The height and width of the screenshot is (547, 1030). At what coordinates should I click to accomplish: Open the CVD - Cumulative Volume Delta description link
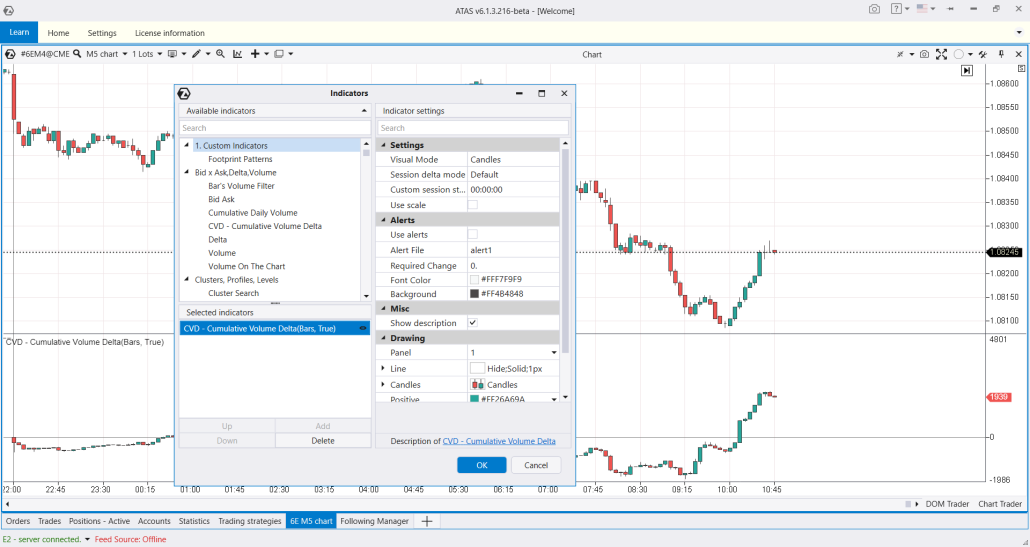pyautogui.click(x=499, y=441)
